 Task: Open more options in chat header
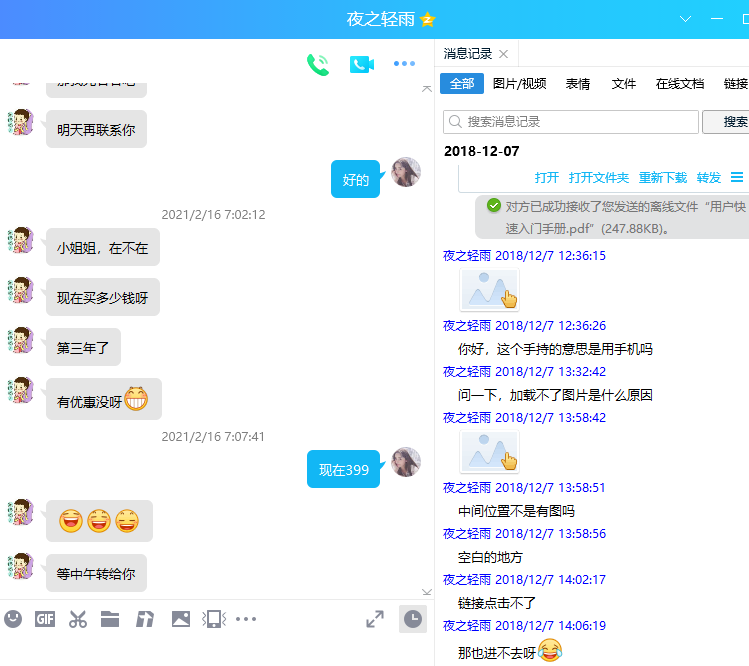point(404,65)
